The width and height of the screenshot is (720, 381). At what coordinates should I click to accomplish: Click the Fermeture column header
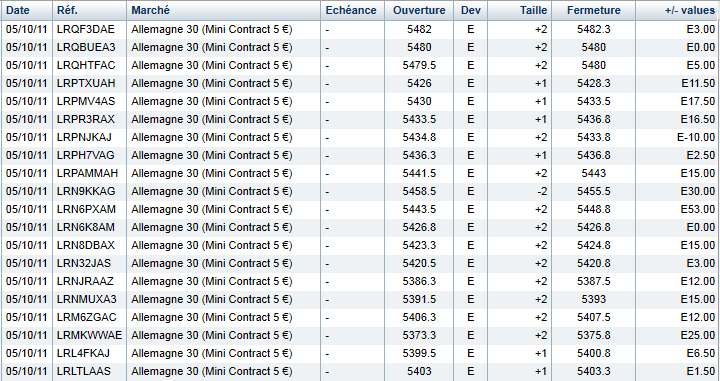tap(594, 11)
